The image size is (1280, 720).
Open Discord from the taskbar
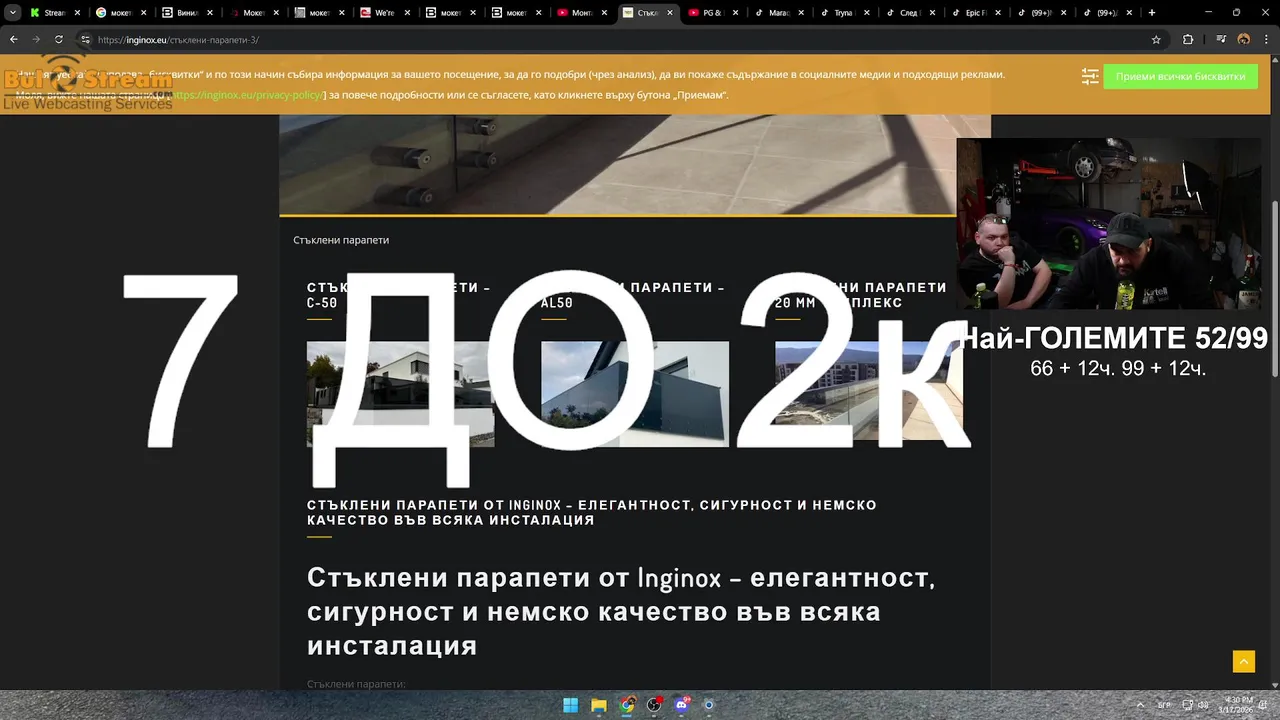click(x=682, y=705)
